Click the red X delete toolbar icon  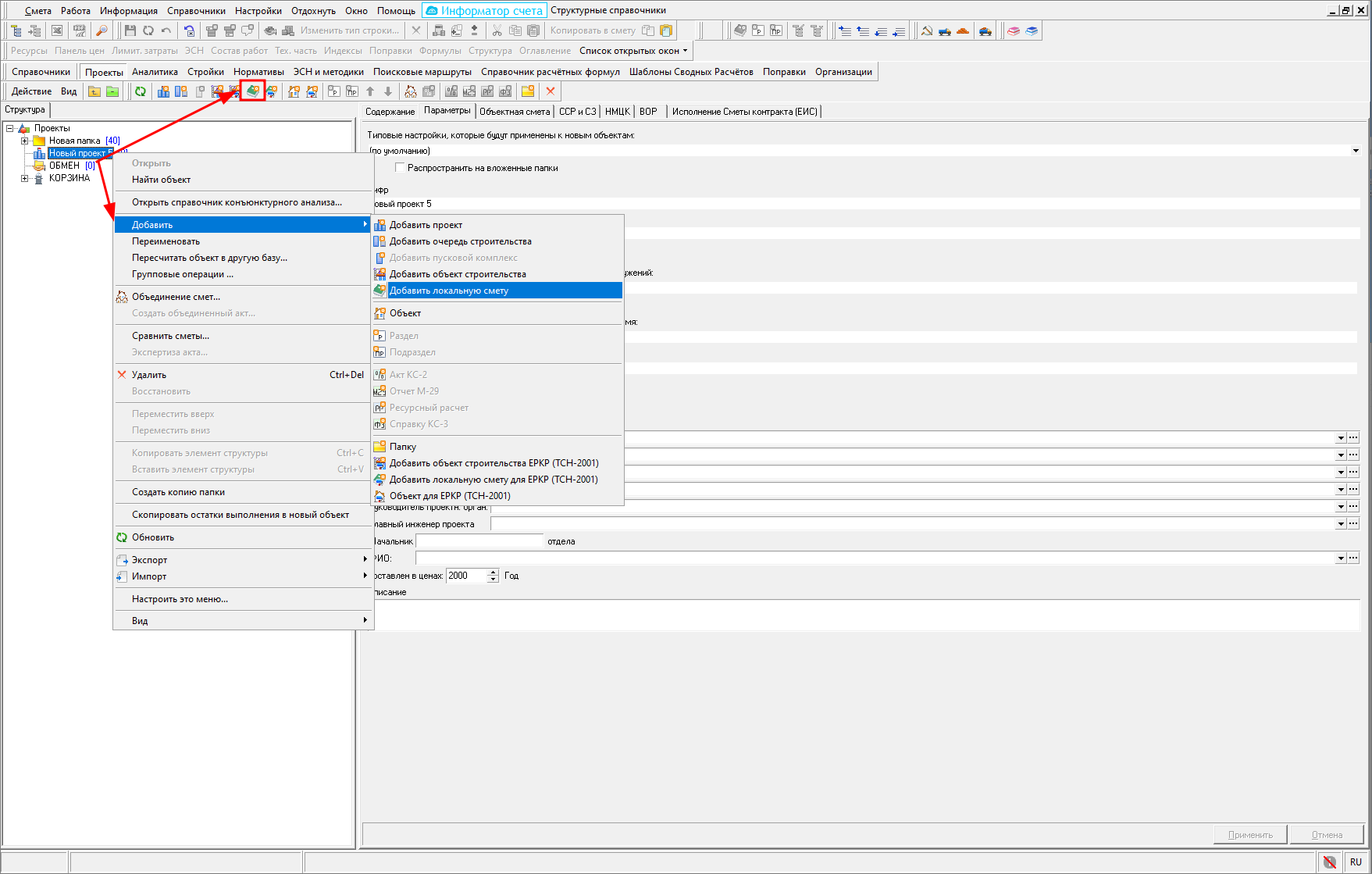(551, 91)
